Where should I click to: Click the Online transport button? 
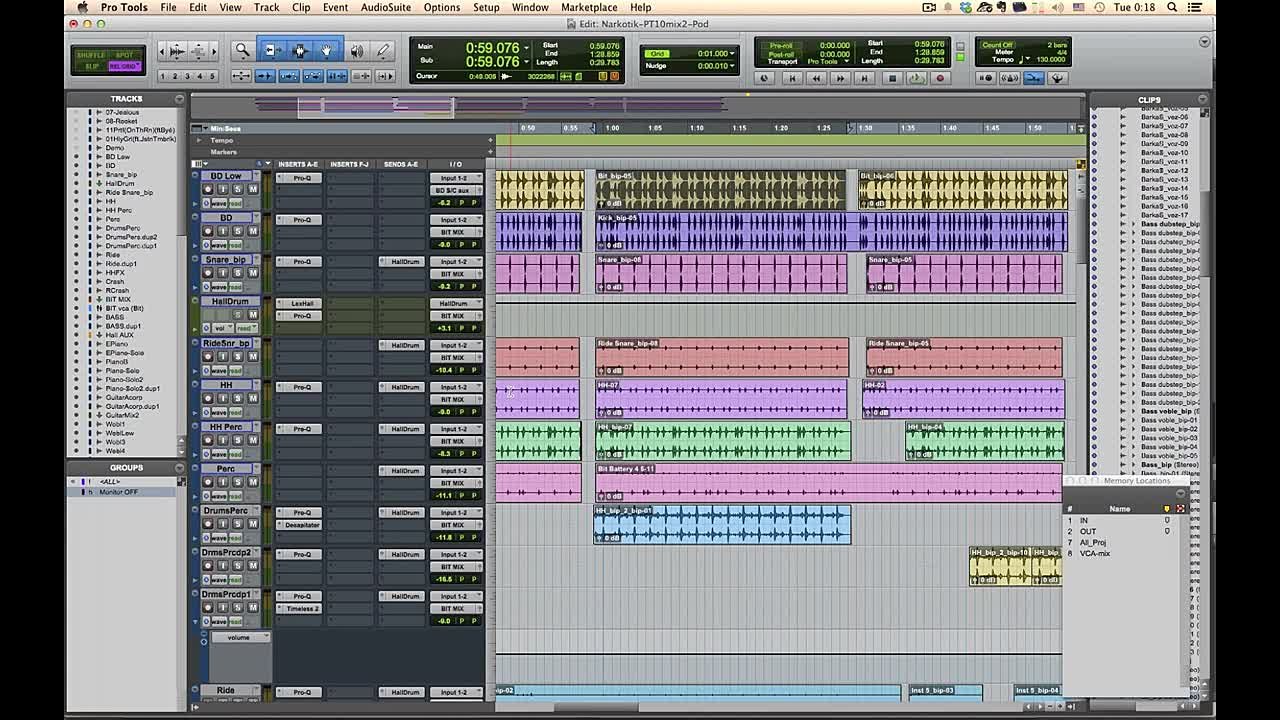click(765, 78)
